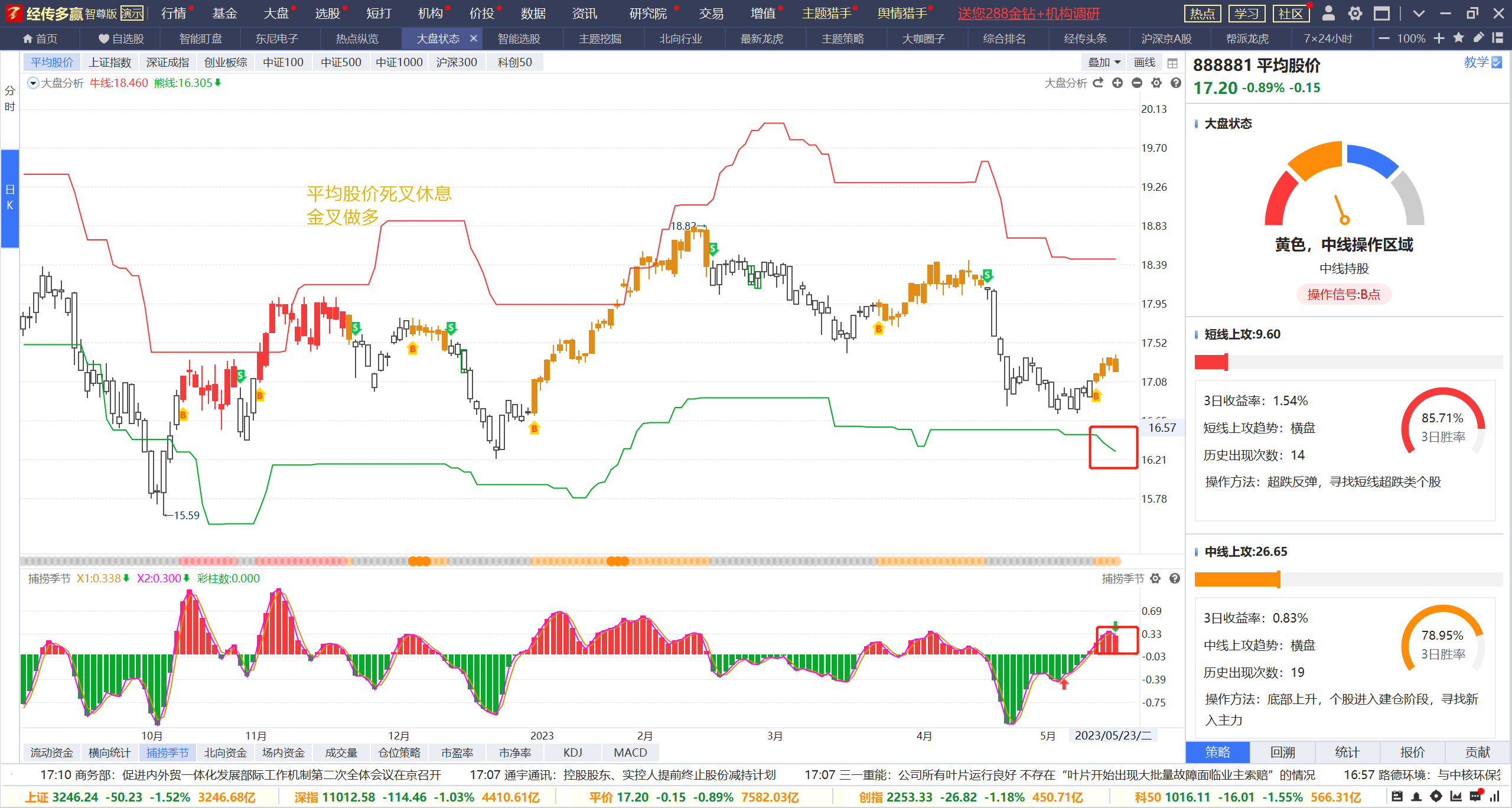Click the alert bell icon in status bar
This screenshot has width=1512, height=808.
click(1416, 796)
